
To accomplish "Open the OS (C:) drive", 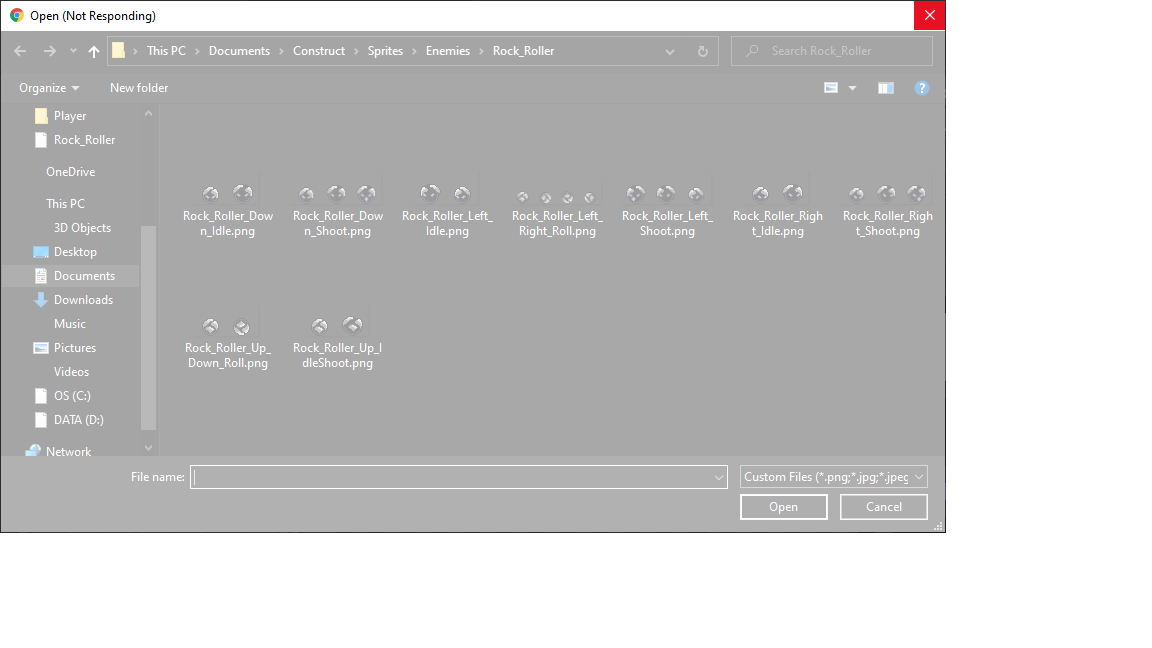I will click(x=72, y=395).
